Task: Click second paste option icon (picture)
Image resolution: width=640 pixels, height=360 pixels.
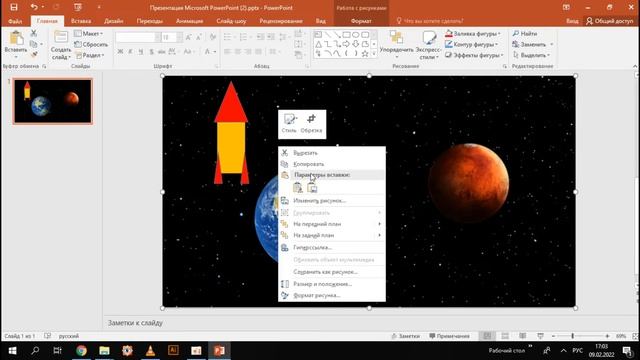Action: 312,187
